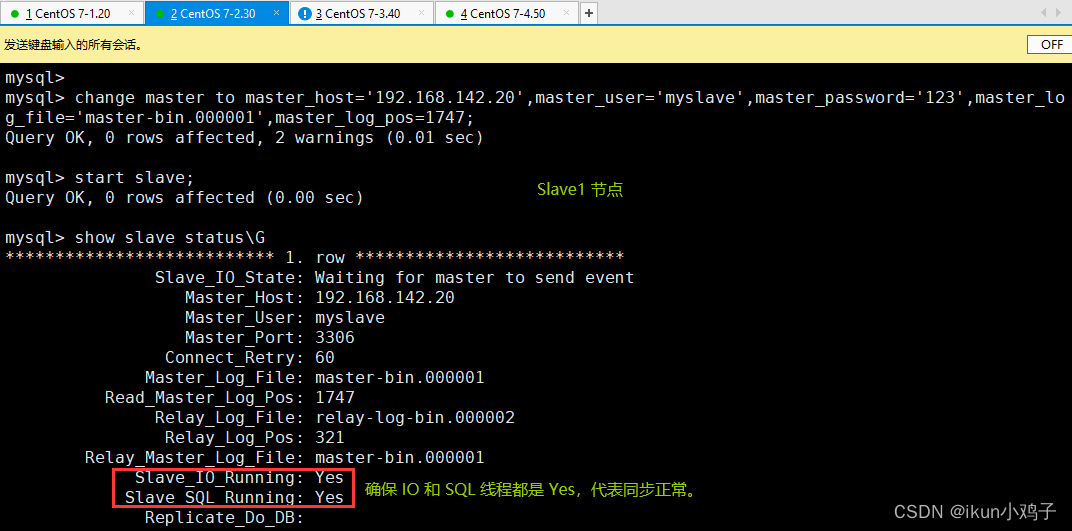Click the blue alert icon on CentOS 7-3.40 tab
The width and height of the screenshot is (1072, 531).
[304, 14]
